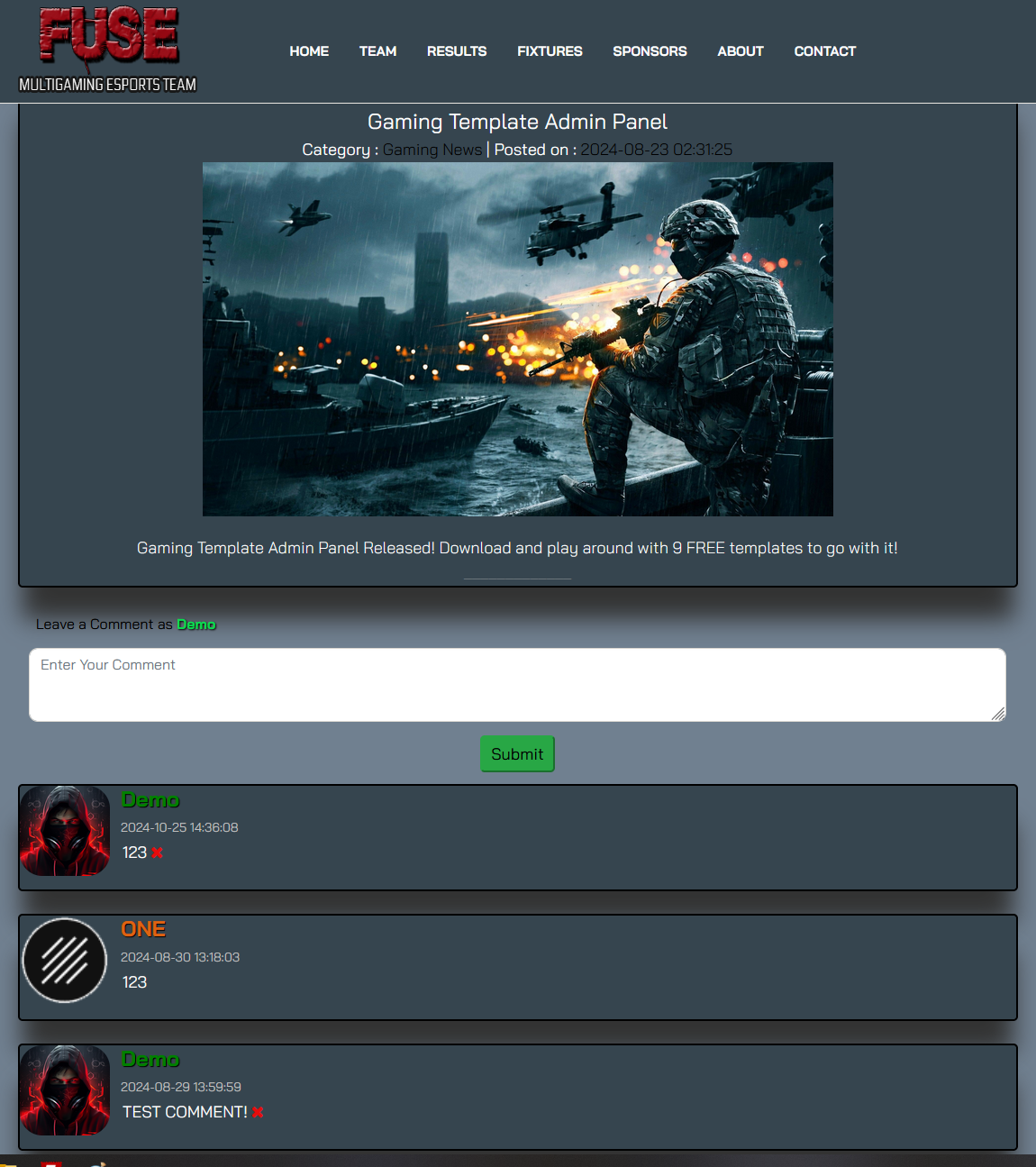Click the hooded avatar on the 2024-08-29 comment
1036x1167 pixels.
pyautogui.click(x=65, y=1090)
